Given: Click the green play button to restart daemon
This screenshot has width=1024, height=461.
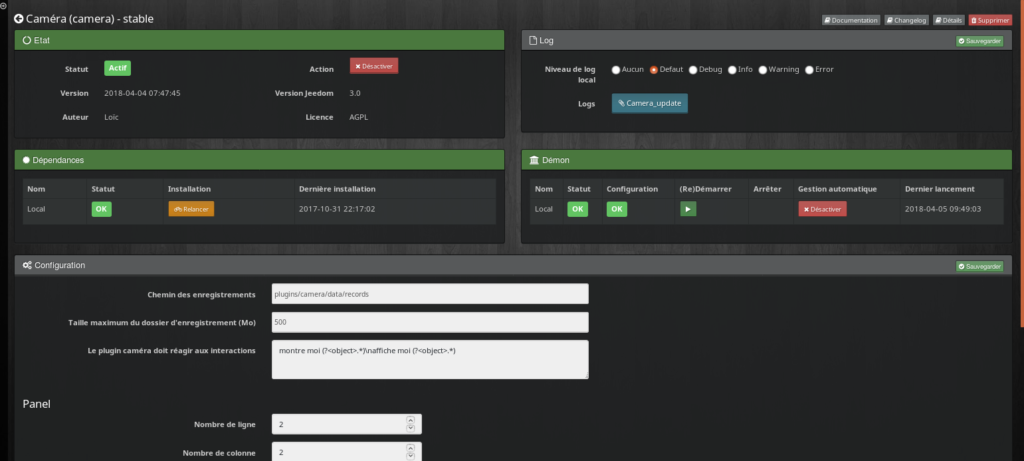Looking at the screenshot, I should [688, 209].
